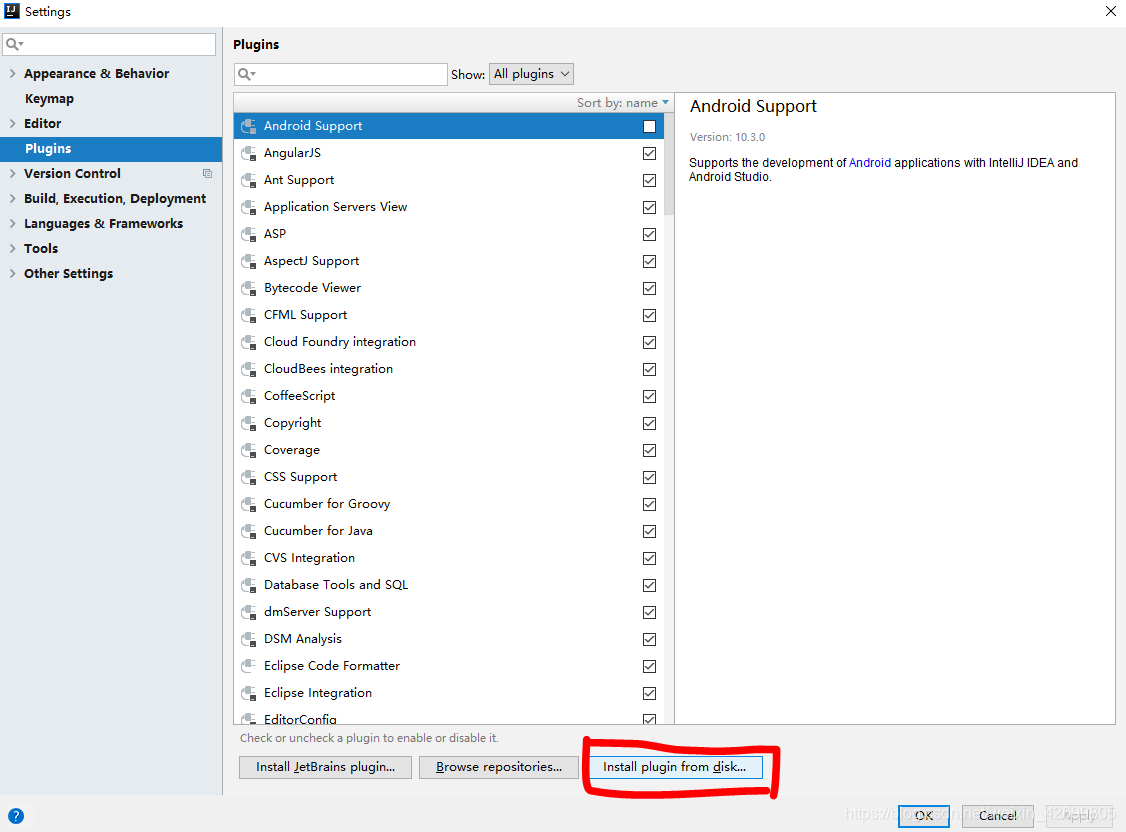Dismiss the dialog with Cancel

[997, 816]
